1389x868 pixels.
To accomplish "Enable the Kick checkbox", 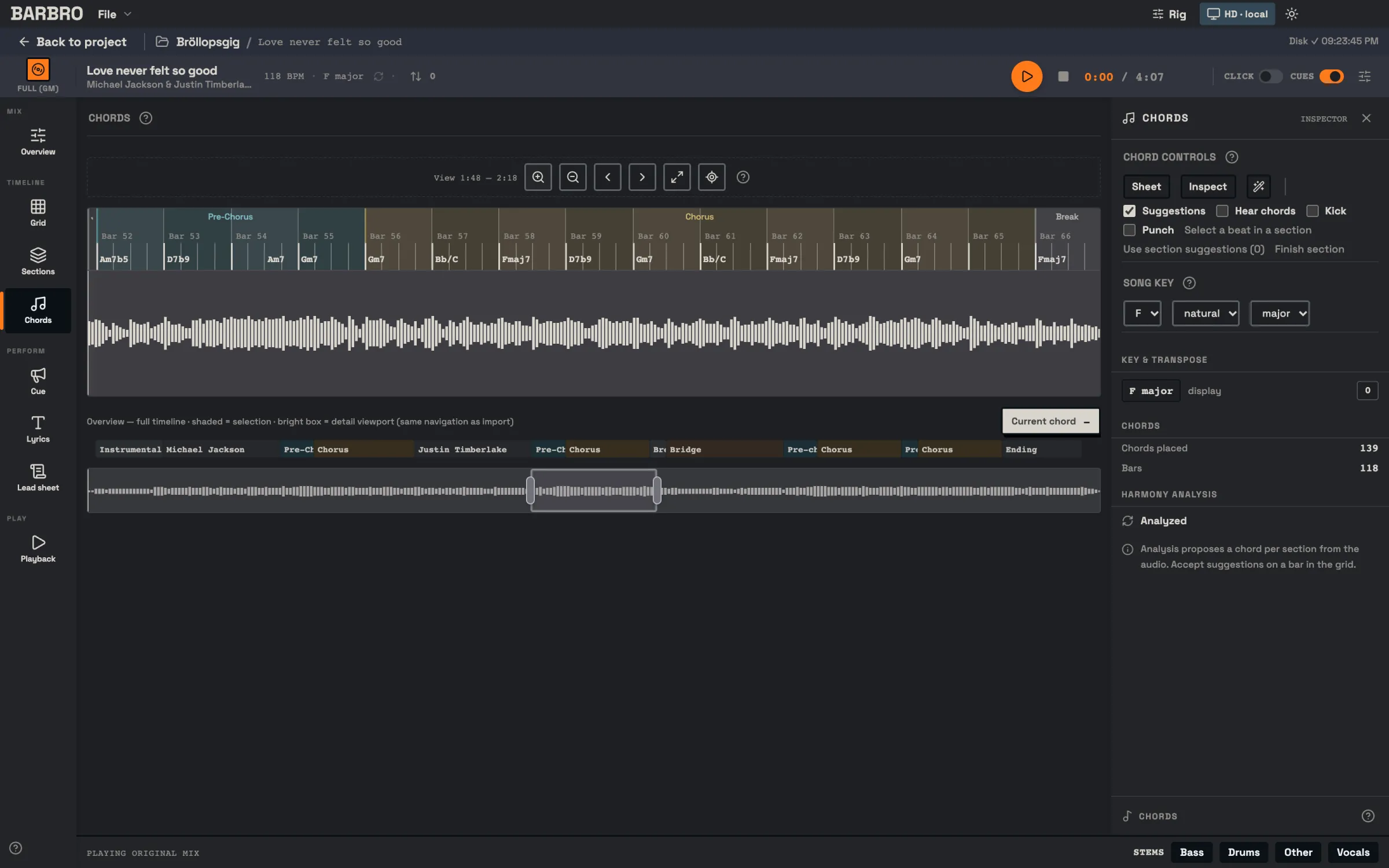I will click(1313, 211).
